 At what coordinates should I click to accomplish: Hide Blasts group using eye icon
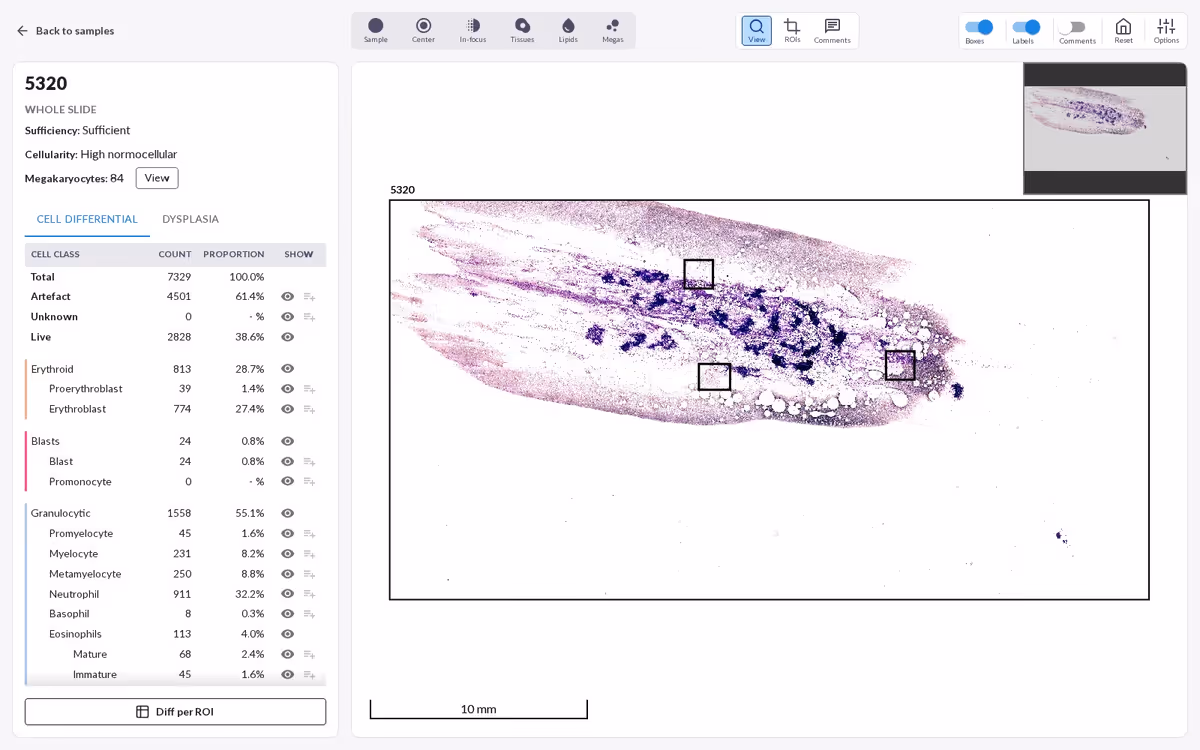288,441
